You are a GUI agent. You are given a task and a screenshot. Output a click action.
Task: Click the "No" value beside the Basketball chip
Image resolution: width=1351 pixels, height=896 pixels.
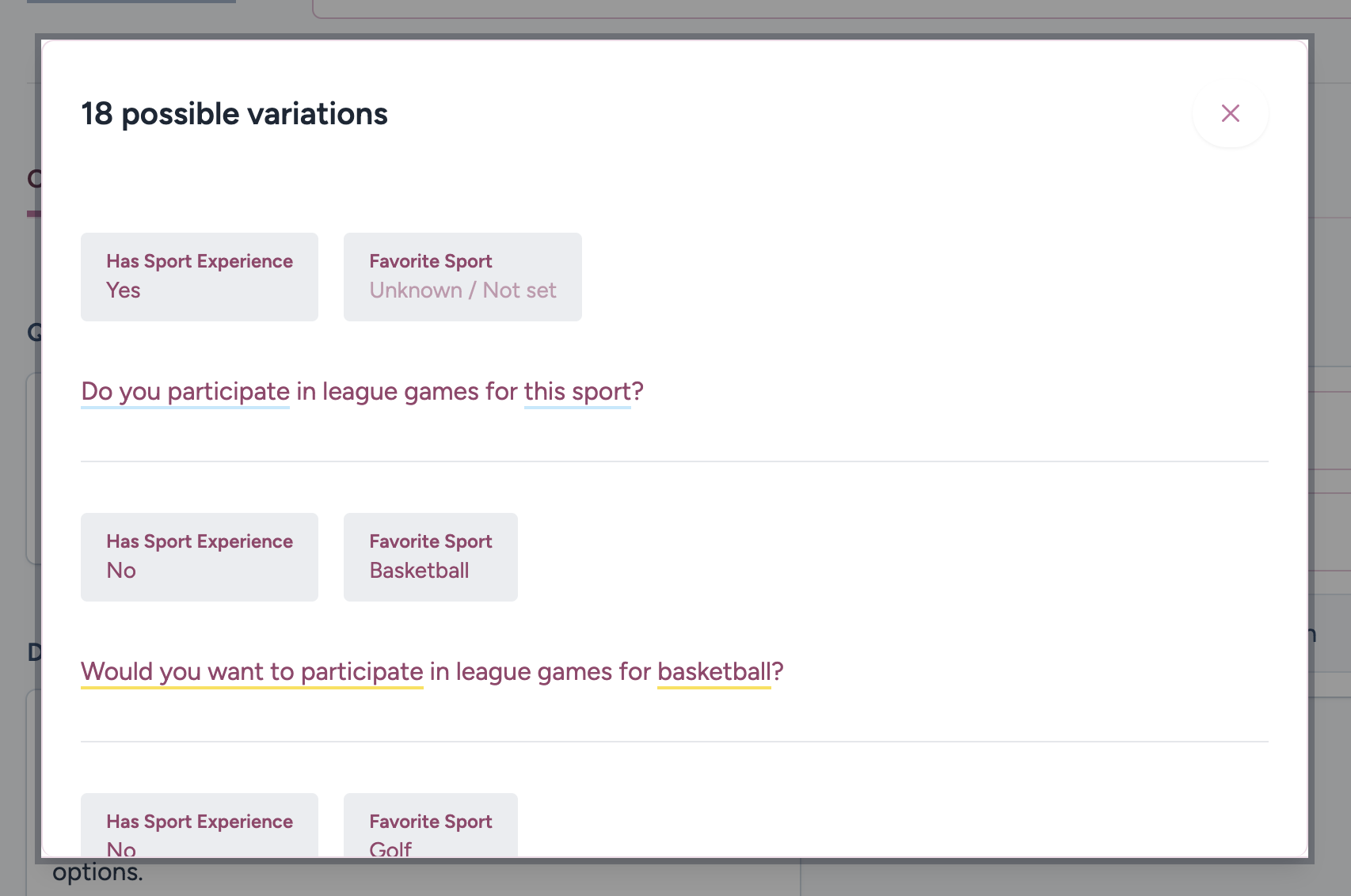tap(121, 571)
